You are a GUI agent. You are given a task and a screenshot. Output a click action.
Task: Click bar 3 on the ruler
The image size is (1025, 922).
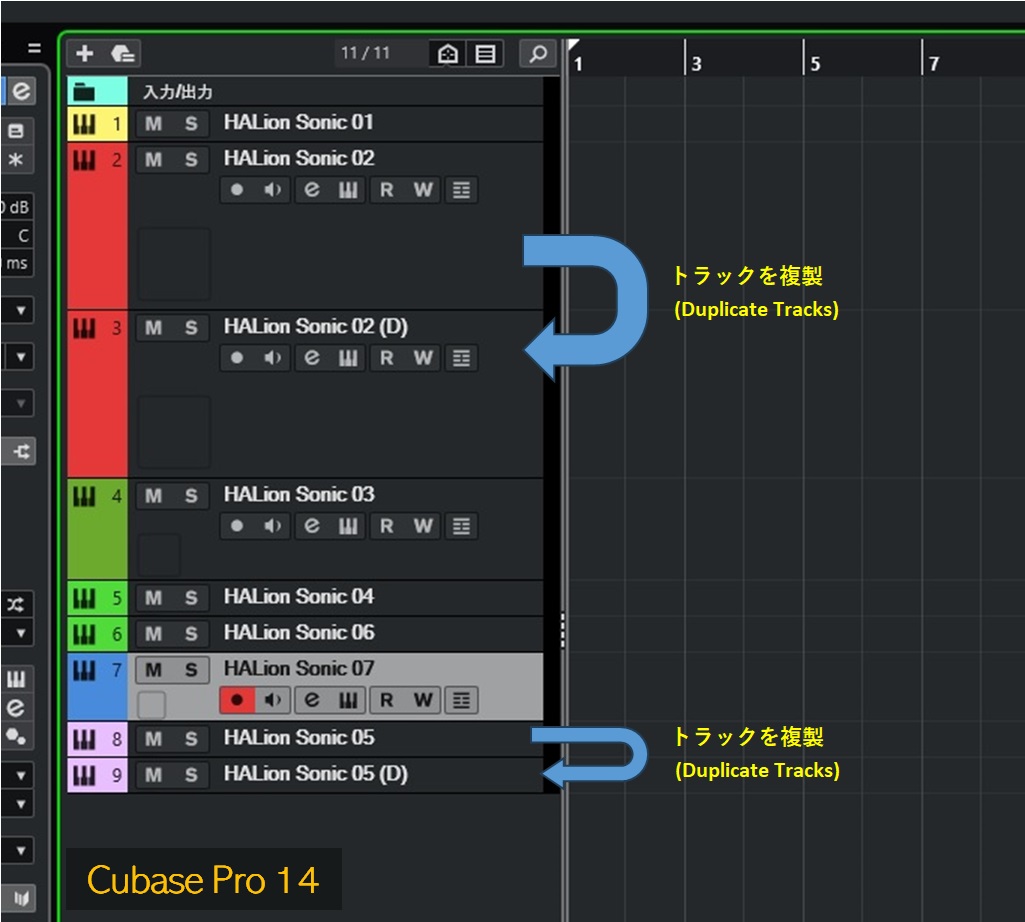pos(696,63)
